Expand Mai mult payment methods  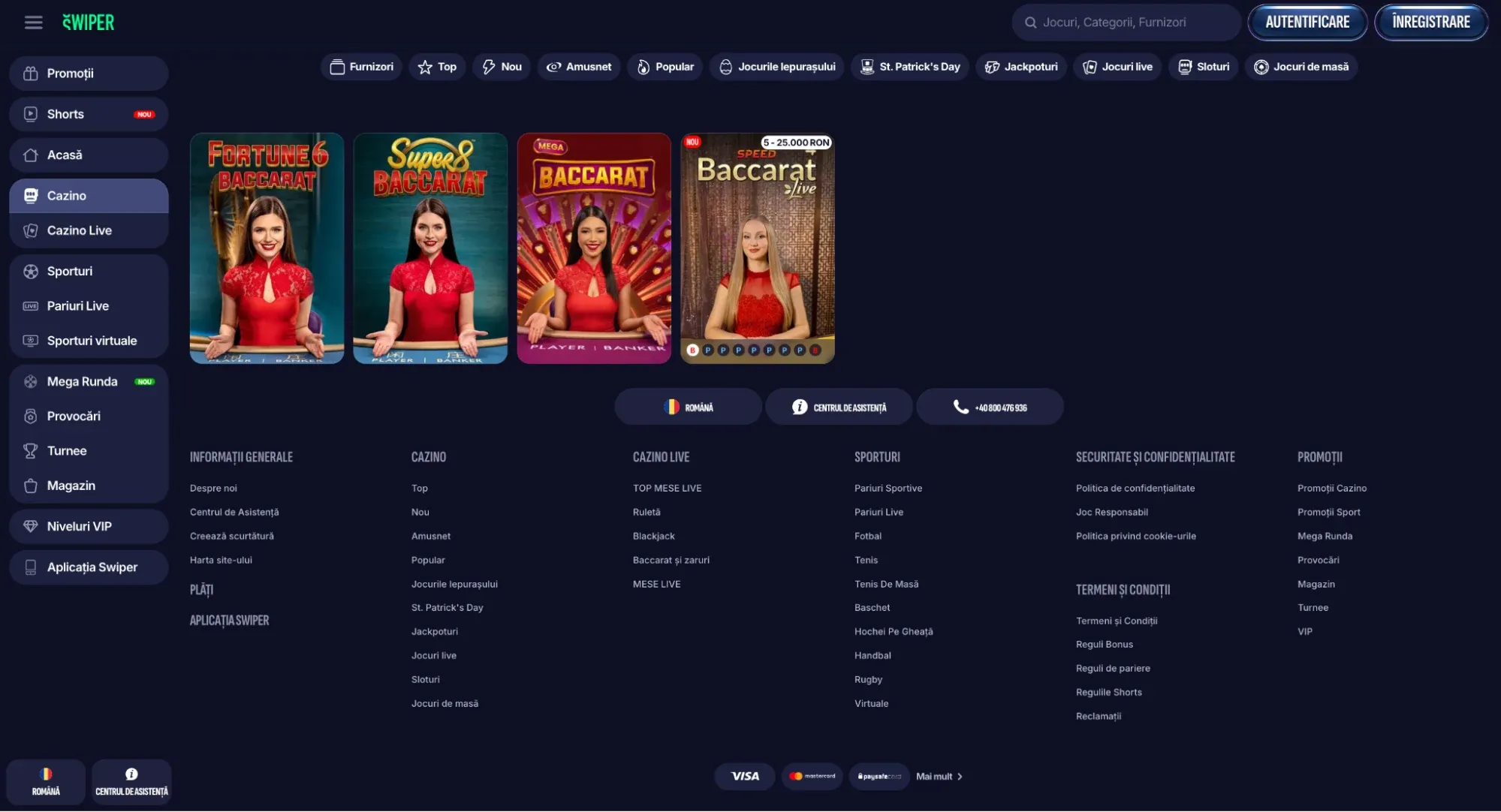(x=939, y=777)
